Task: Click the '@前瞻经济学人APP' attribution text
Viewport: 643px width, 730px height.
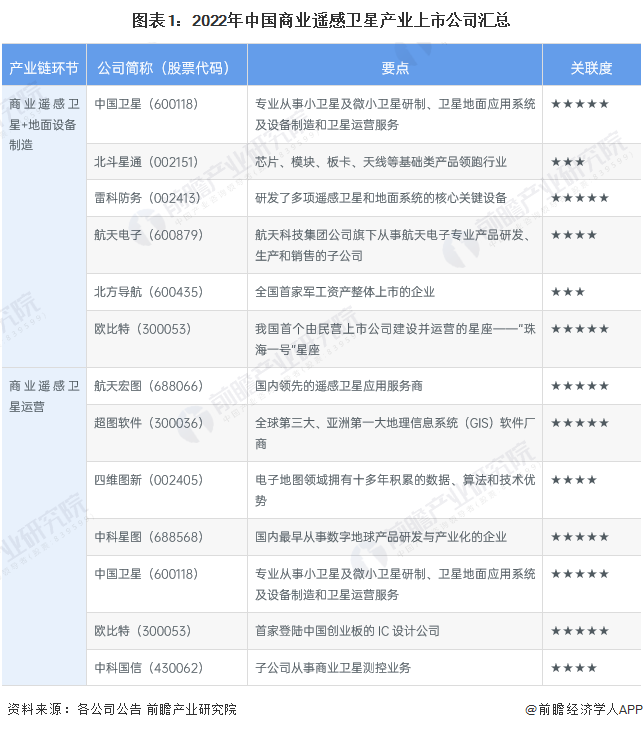Action: 584,710
